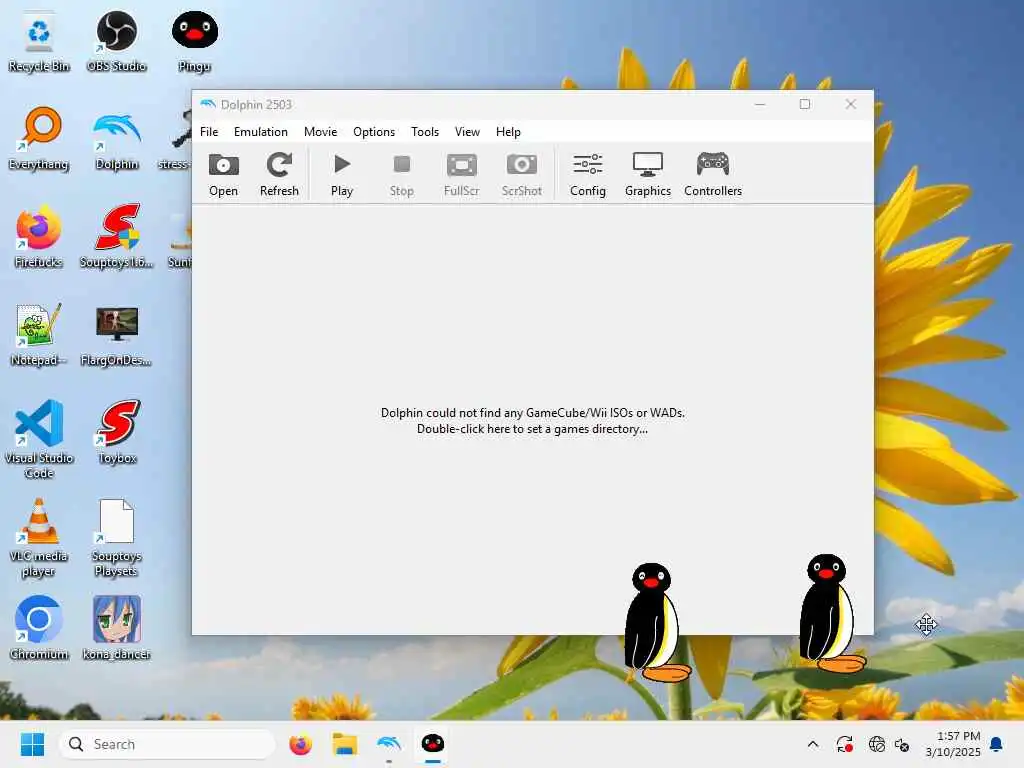Click the right Pingu penguin character
The width and height of the screenshot is (1024, 768).
click(830, 613)
